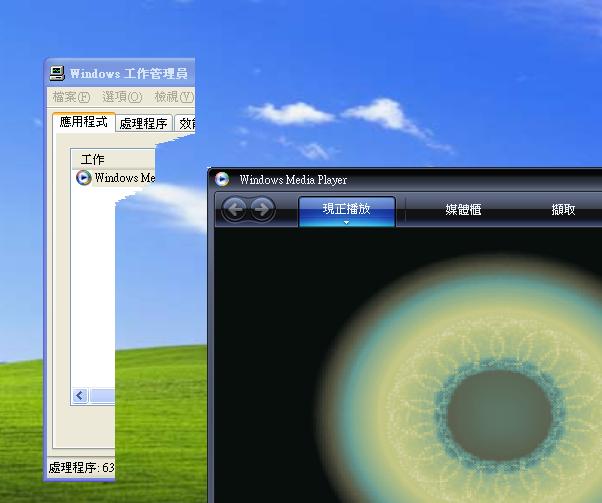Select the Windows Media Player task row
Screen dimensions: 602x503
[114, 178]
